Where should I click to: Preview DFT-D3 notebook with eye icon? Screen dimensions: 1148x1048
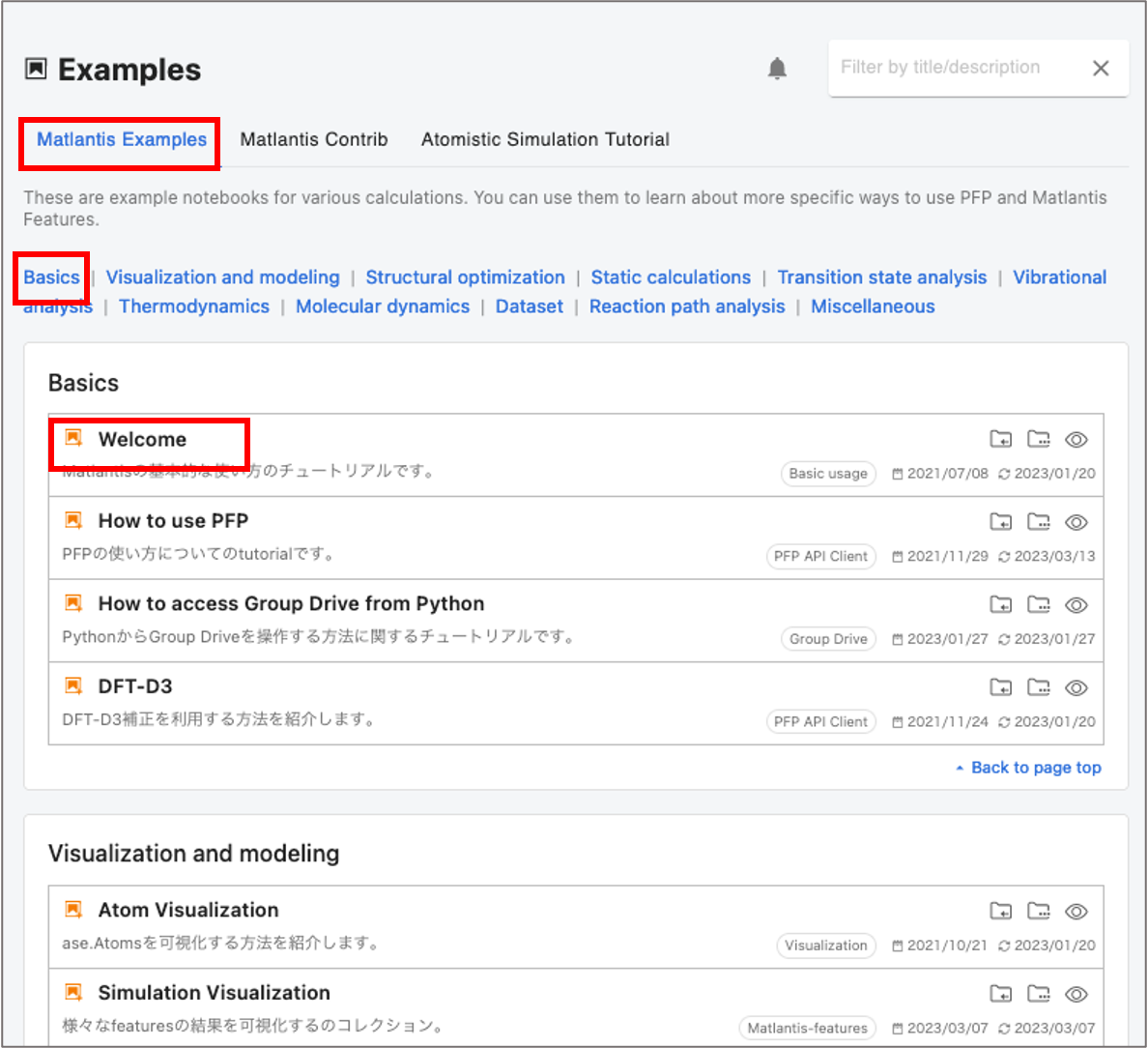1076,687
